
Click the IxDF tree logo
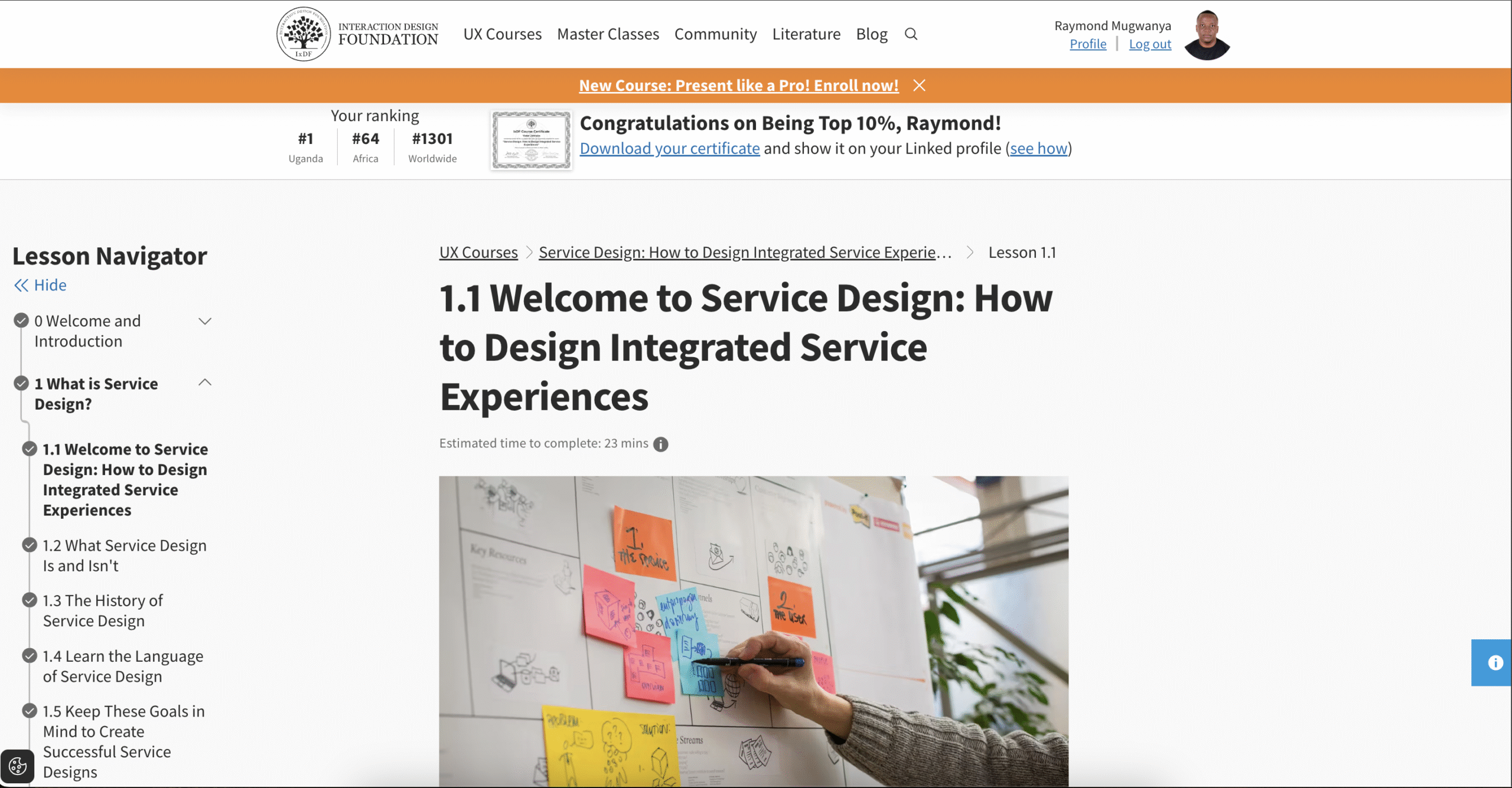point(304,34)
